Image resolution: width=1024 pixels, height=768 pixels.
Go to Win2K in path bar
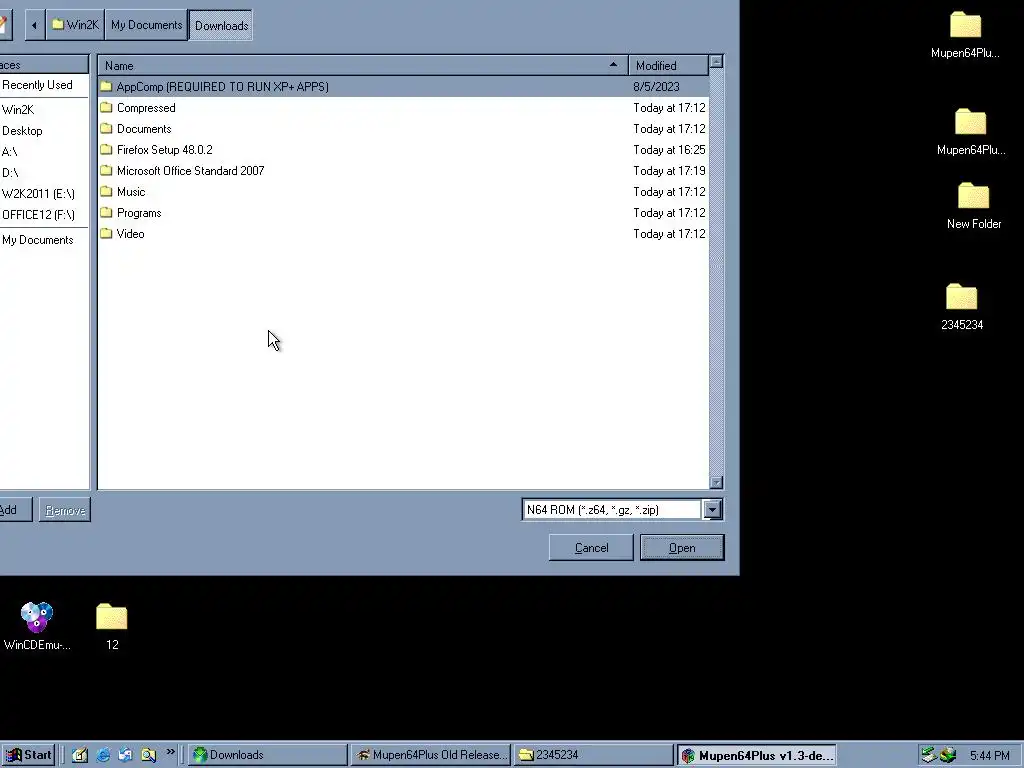tap(75, 25)
